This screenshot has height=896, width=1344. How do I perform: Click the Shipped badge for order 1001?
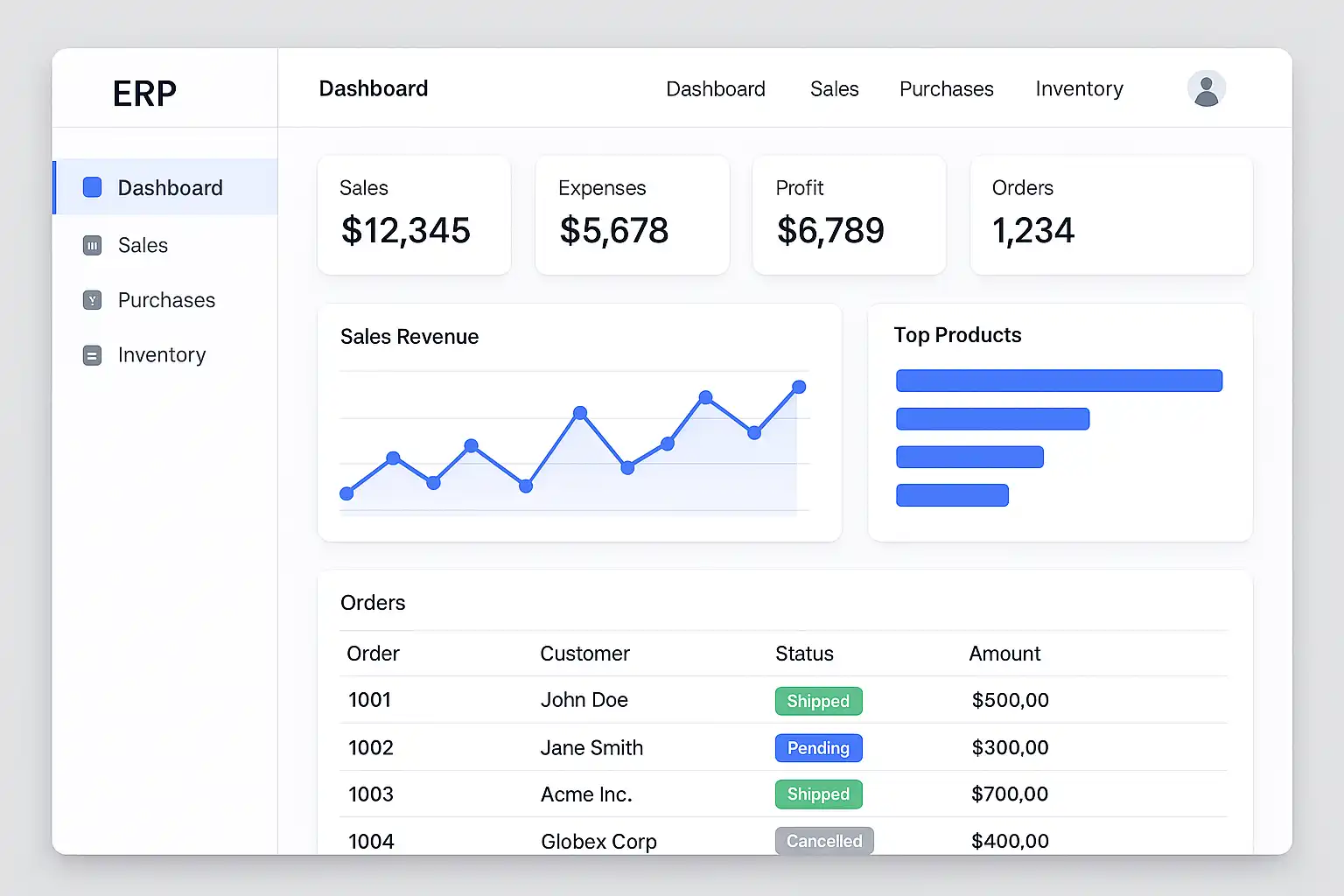click(818, 701)
